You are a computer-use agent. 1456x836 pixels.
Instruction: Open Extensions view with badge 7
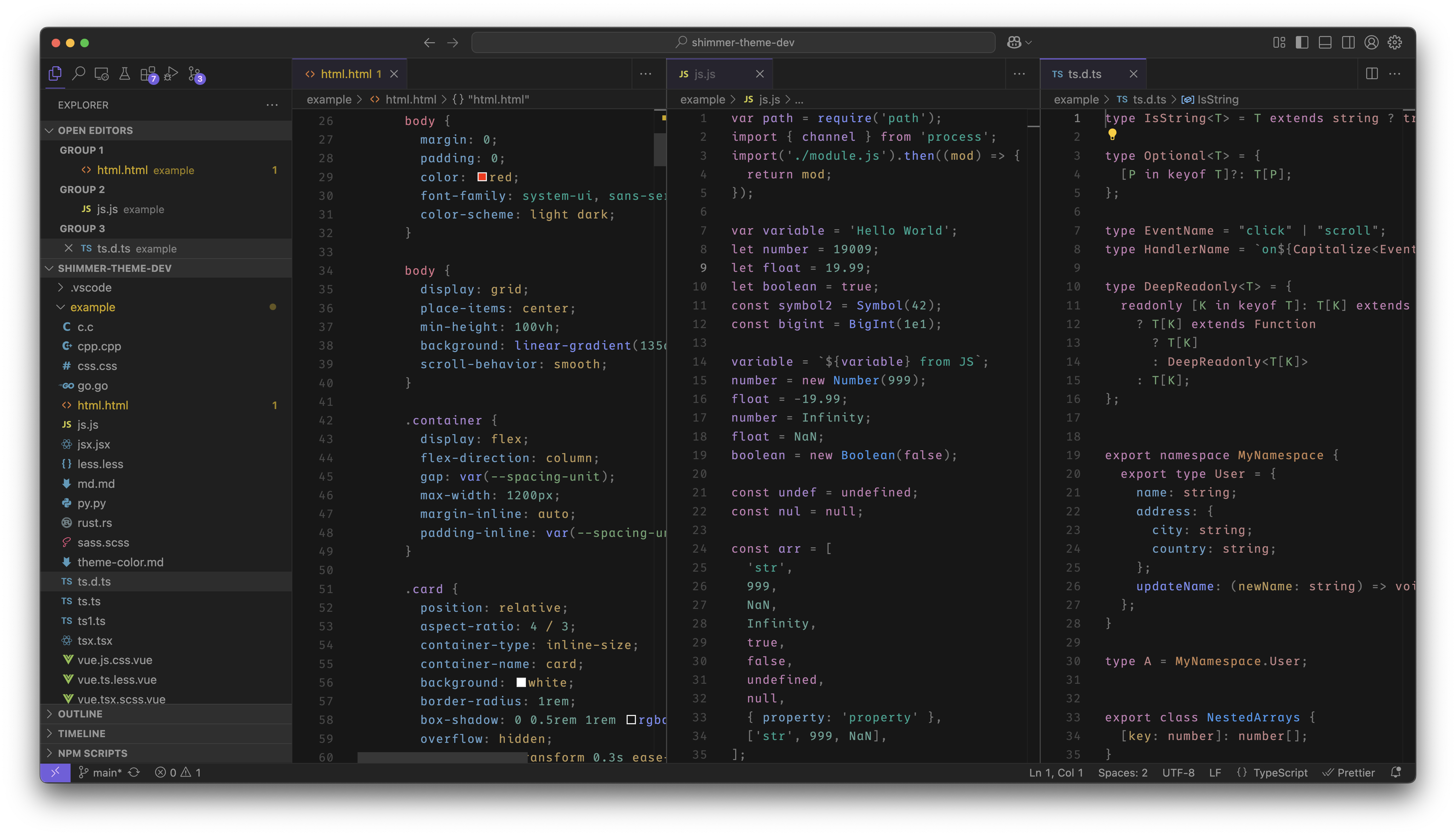tap(148, 74)
